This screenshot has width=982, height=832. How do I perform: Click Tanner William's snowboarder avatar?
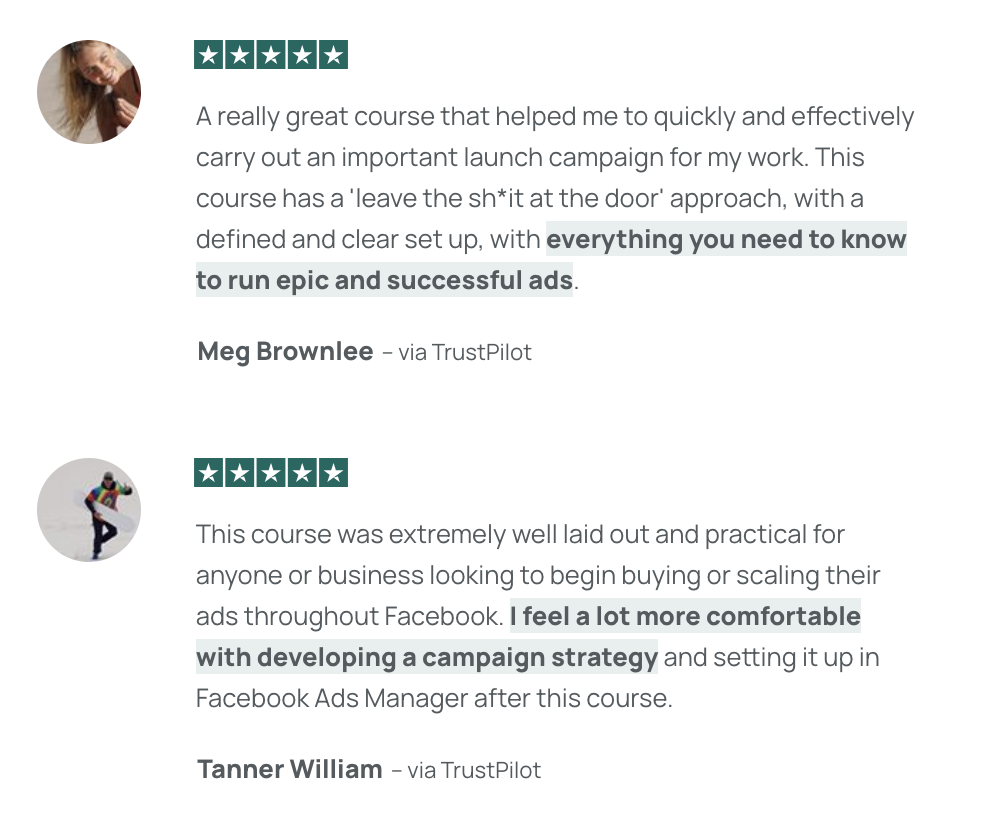(89, 510)
